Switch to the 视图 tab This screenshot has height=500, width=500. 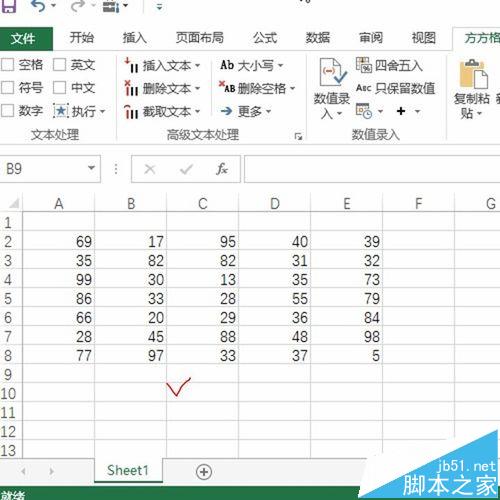tap(423, 37)
